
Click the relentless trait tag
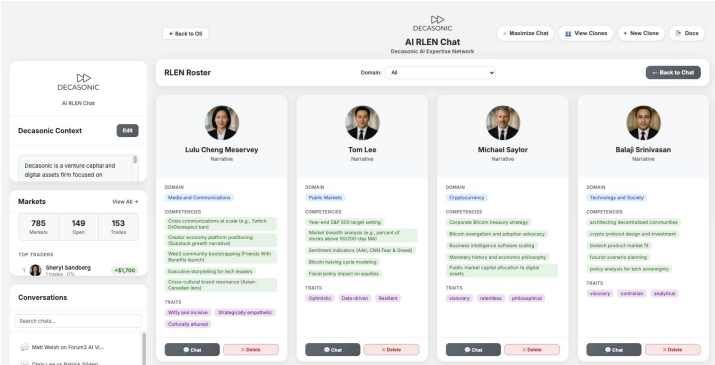tap(491, 298)
